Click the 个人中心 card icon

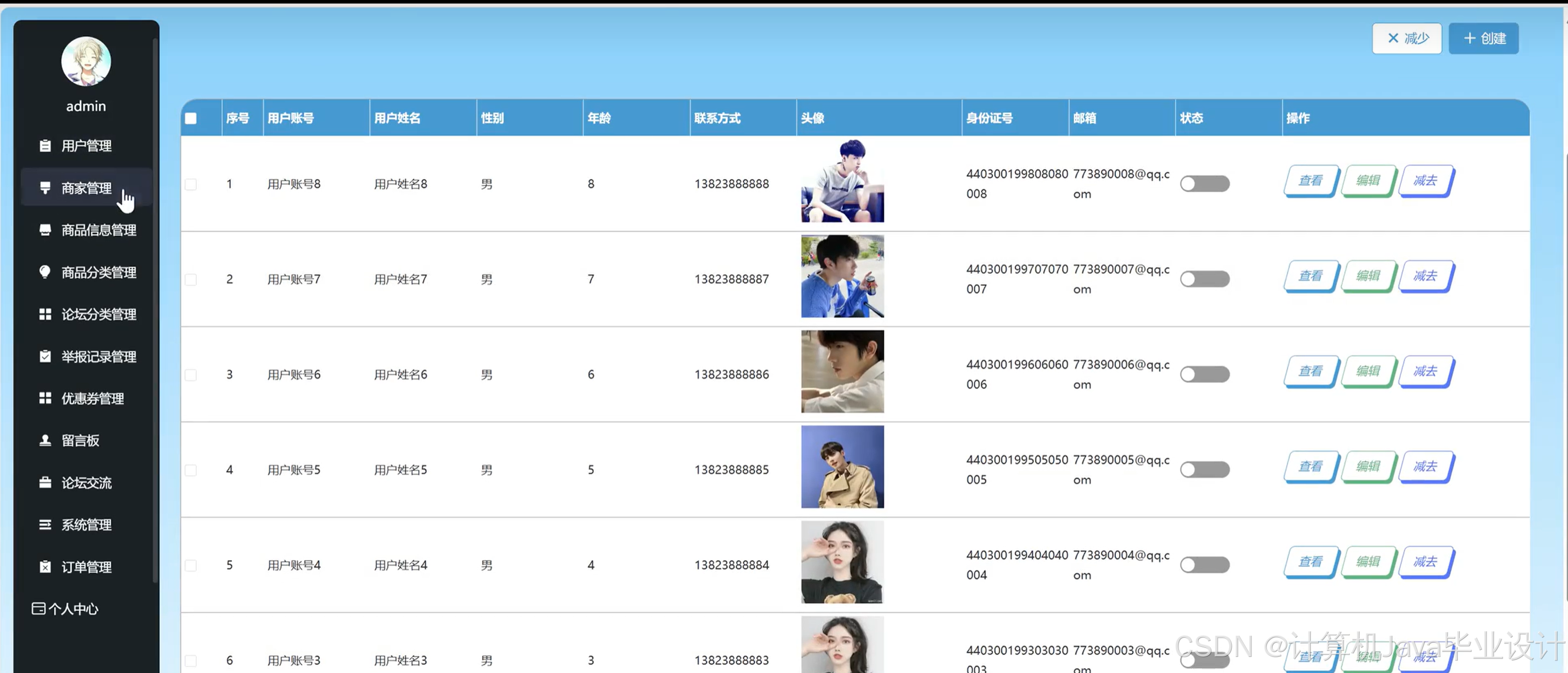(38, 609)
